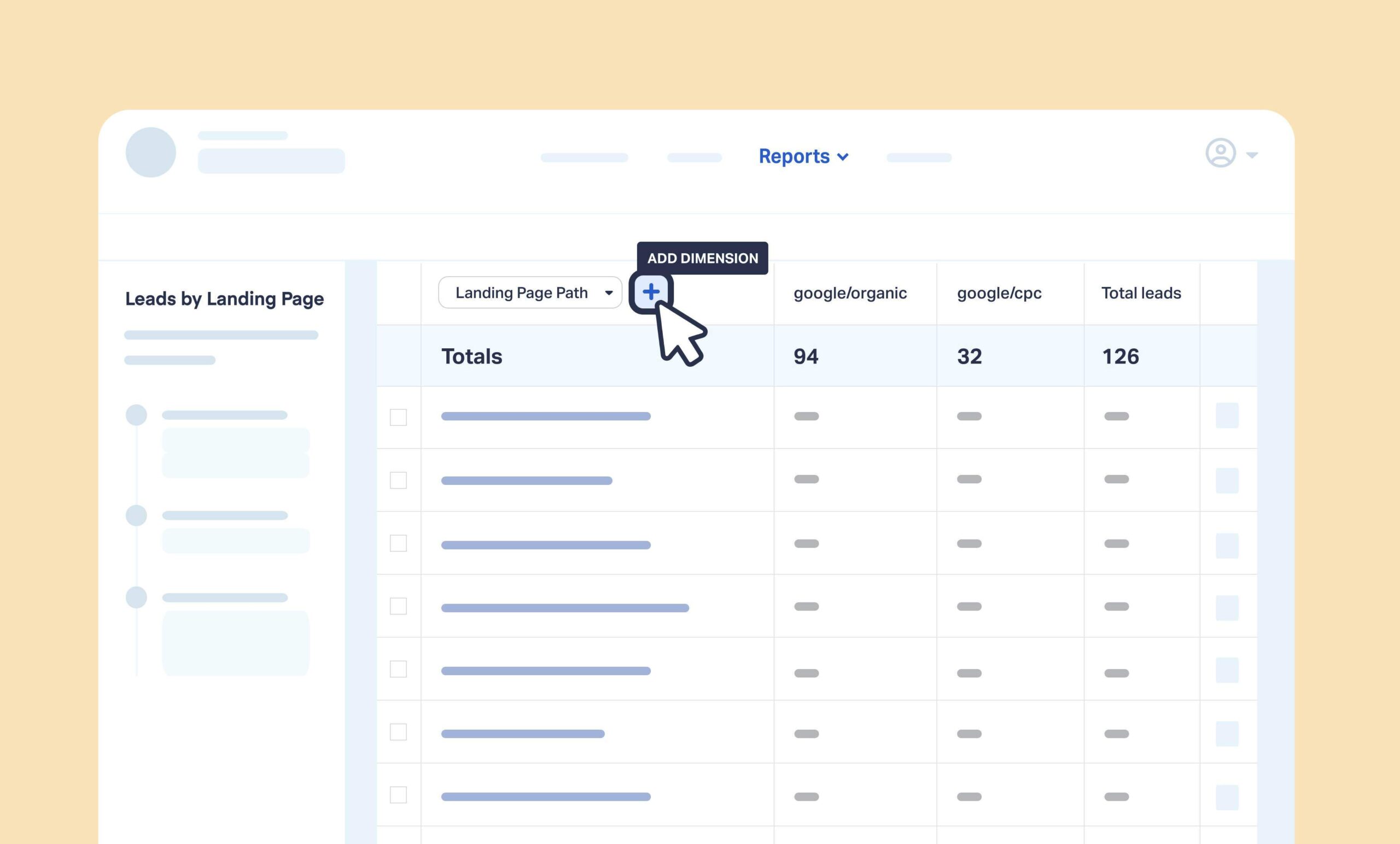The image size is (1400, 844).
Task: Open the Landing Page Path dropdown
Action: [x=530, y=292]
